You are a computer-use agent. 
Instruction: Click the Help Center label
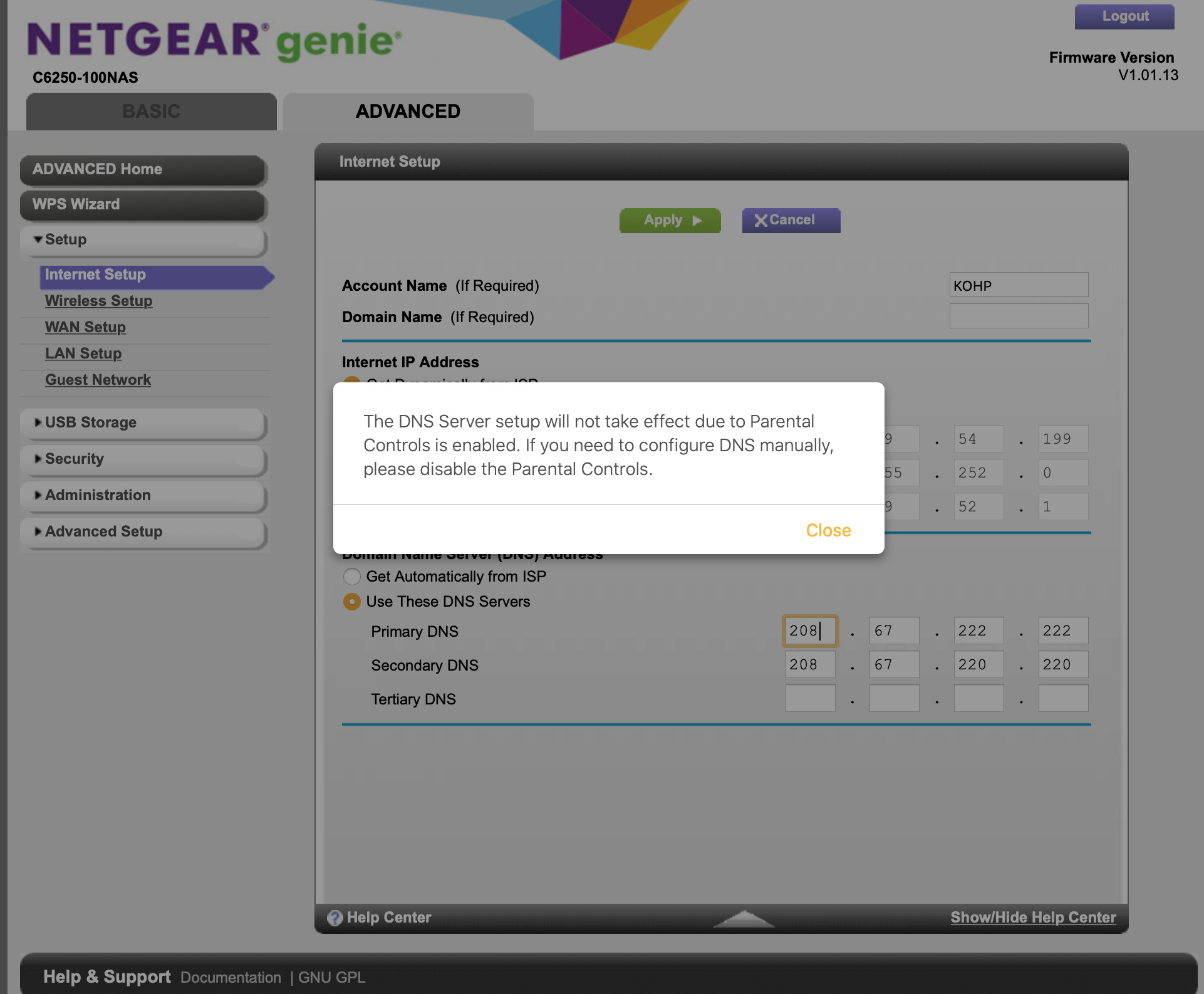(x=389, y=918)
